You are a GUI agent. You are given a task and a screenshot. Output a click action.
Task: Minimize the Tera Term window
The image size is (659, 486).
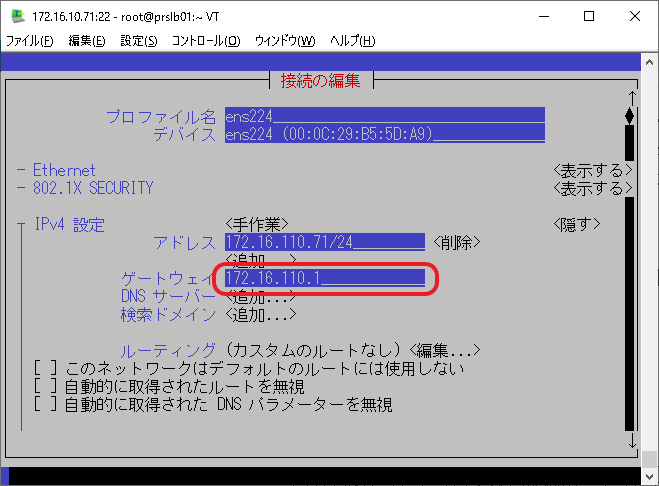pyautogui.click(x=544, y=16)
